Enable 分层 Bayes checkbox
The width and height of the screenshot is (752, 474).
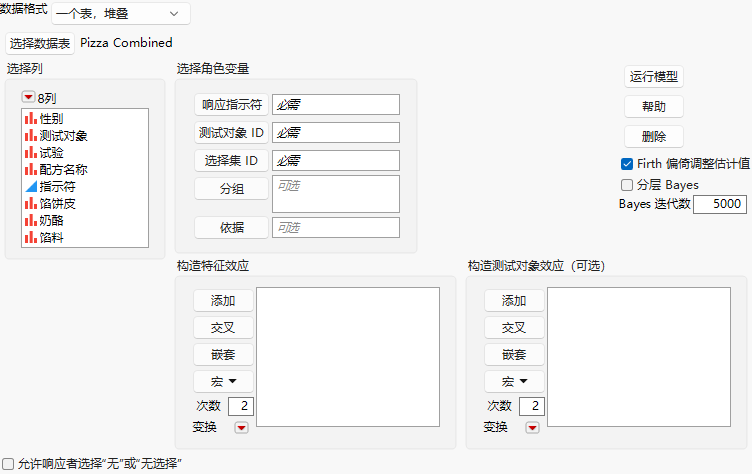pos(627,185)
